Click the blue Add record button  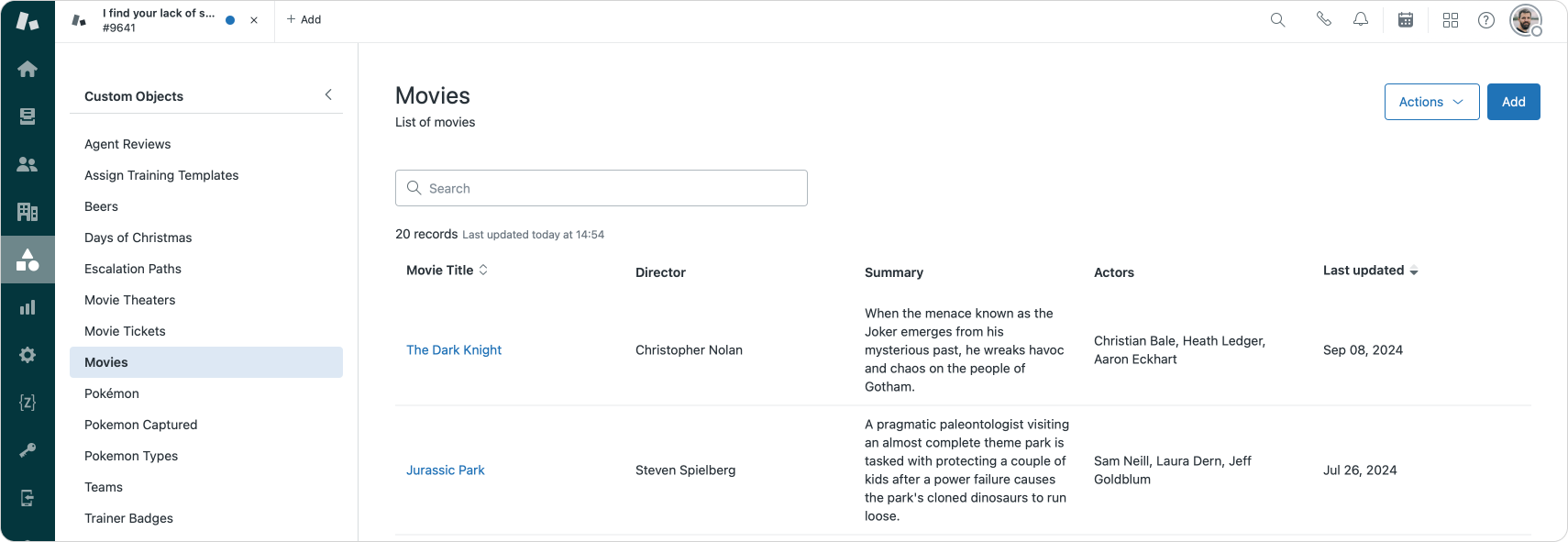point(1513,102)
